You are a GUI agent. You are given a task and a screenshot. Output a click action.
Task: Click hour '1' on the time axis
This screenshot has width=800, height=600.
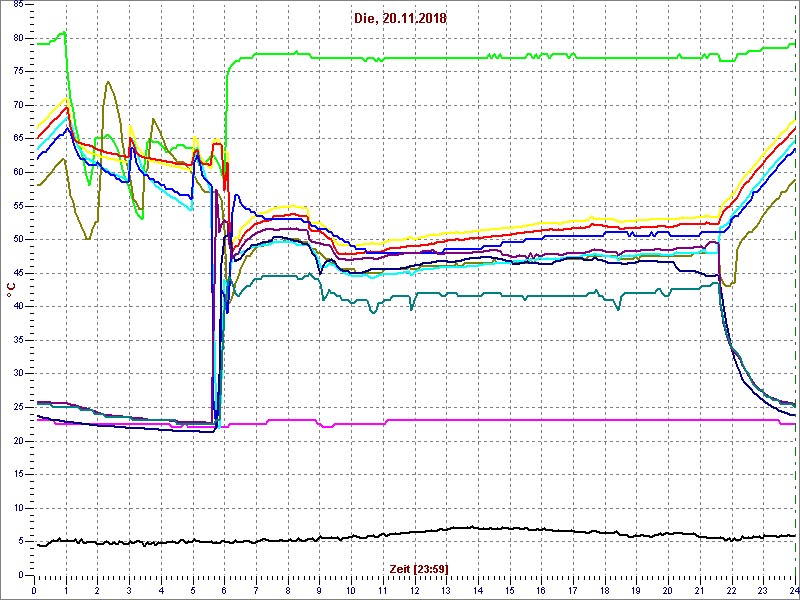66,588
